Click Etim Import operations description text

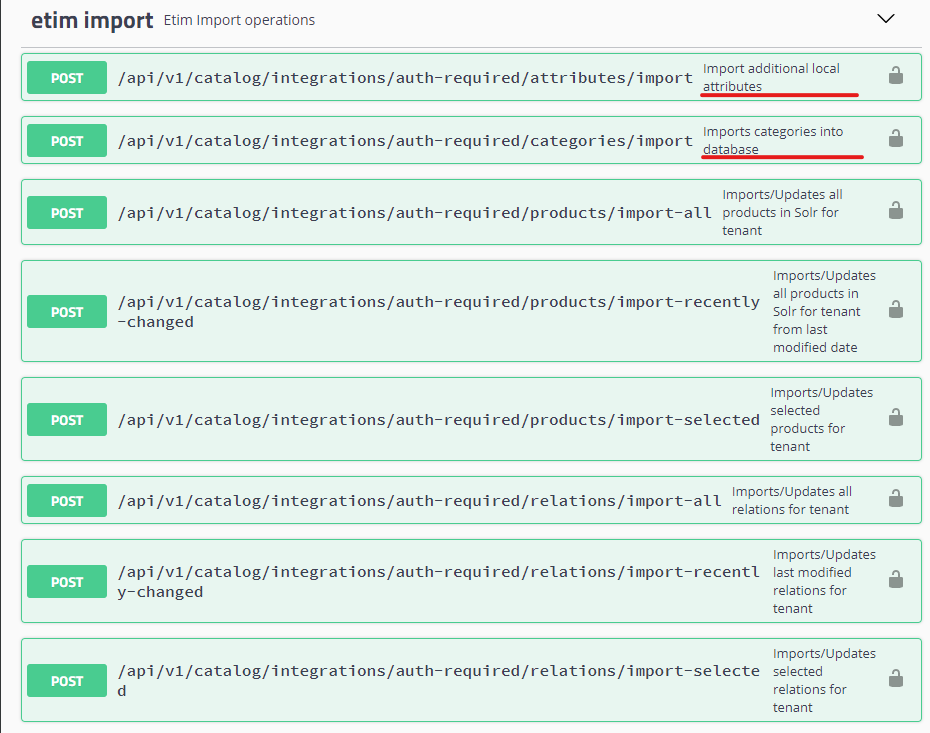(x=239, y=20)
